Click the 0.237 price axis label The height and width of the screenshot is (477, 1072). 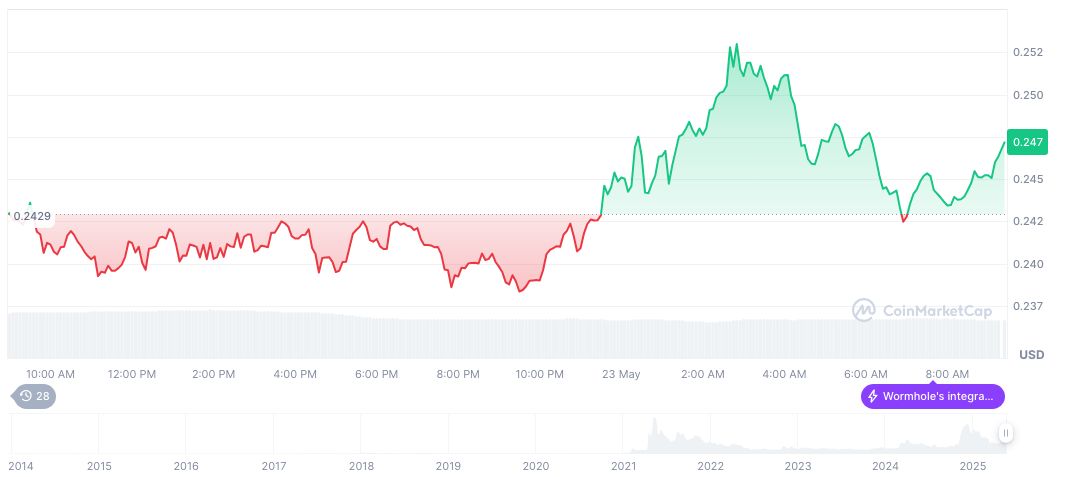1027,306
